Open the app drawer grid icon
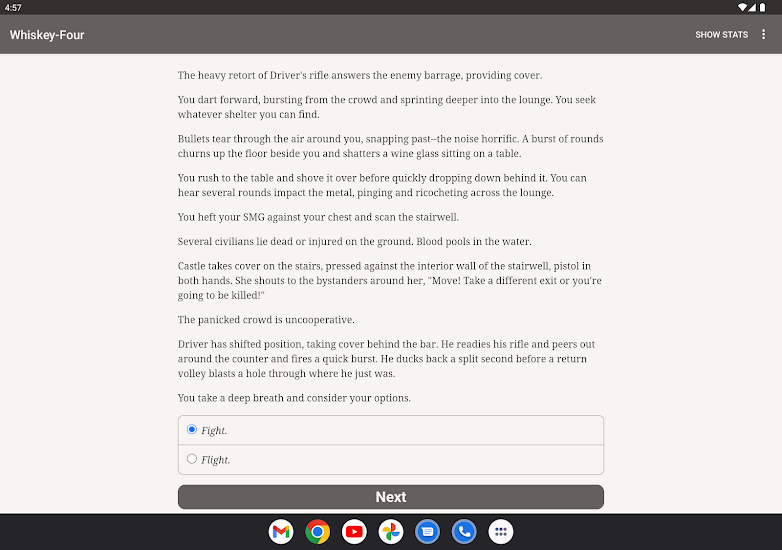Viewport: 782px width, 550px height. [x=501, y=532]
